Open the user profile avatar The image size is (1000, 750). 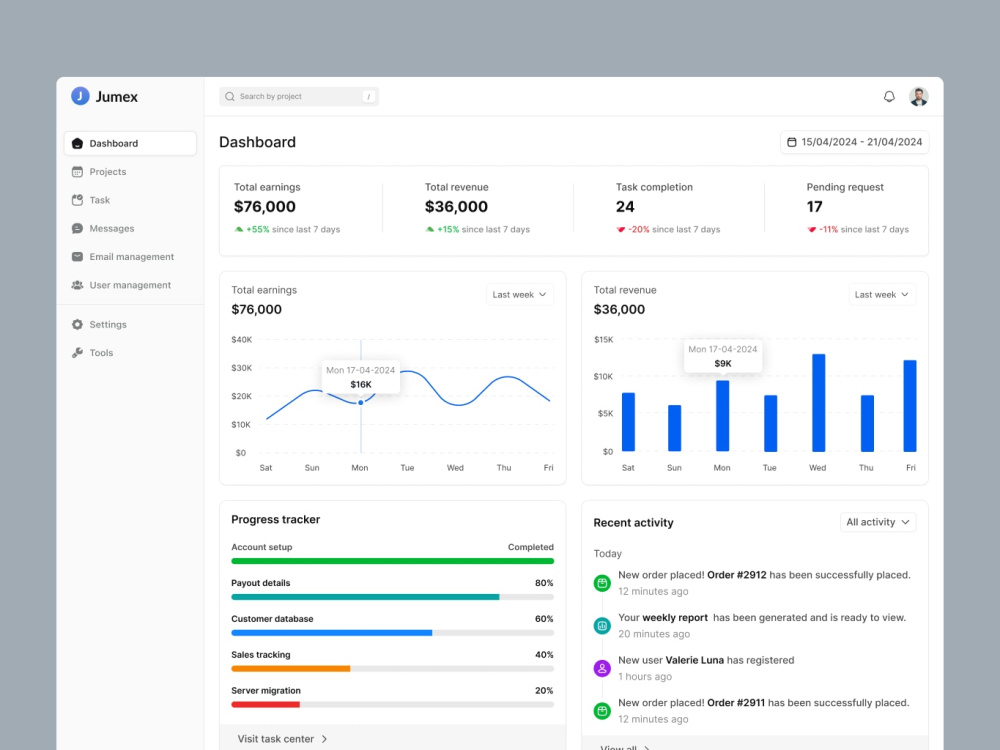coord(918,96)
